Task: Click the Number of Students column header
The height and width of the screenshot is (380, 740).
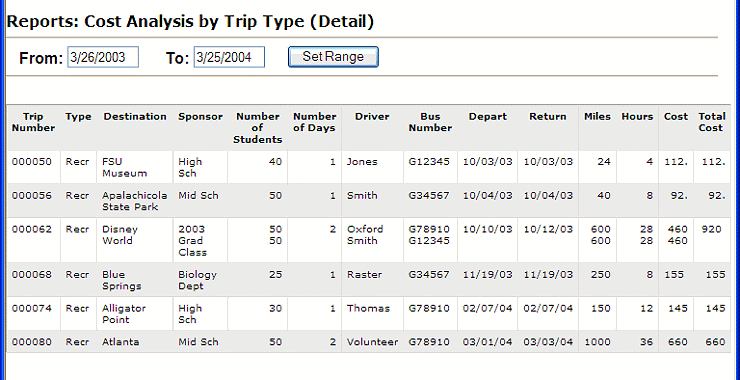Action: pos(258,127)
